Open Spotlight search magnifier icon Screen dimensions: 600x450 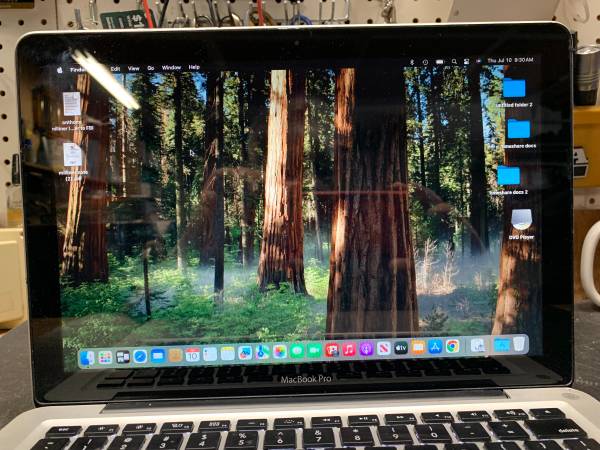click(454, 62)
